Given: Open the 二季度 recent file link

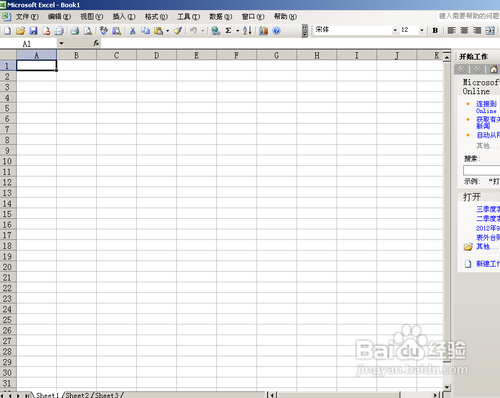Looking at the screenshot, I should (x=488, y=218).
